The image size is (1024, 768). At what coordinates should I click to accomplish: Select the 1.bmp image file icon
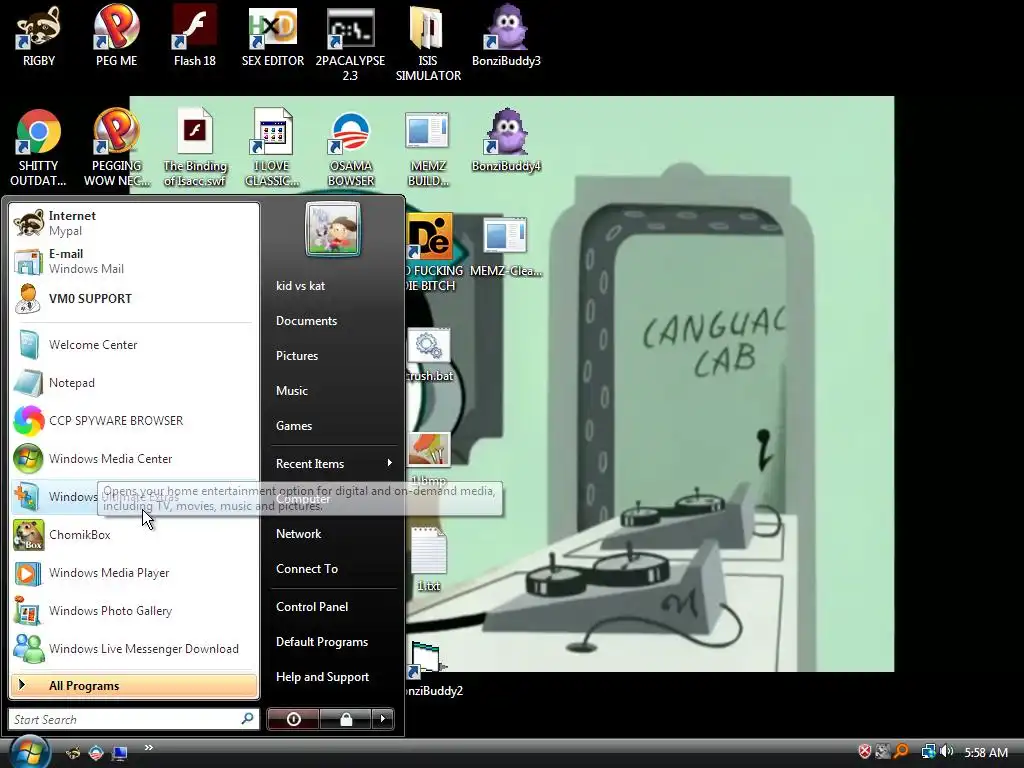point(429,458)
